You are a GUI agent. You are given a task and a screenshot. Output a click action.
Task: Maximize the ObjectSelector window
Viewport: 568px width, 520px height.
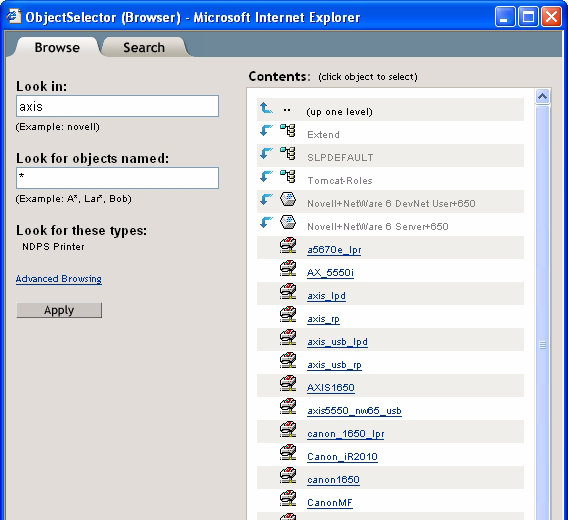(x=528, y=17)
